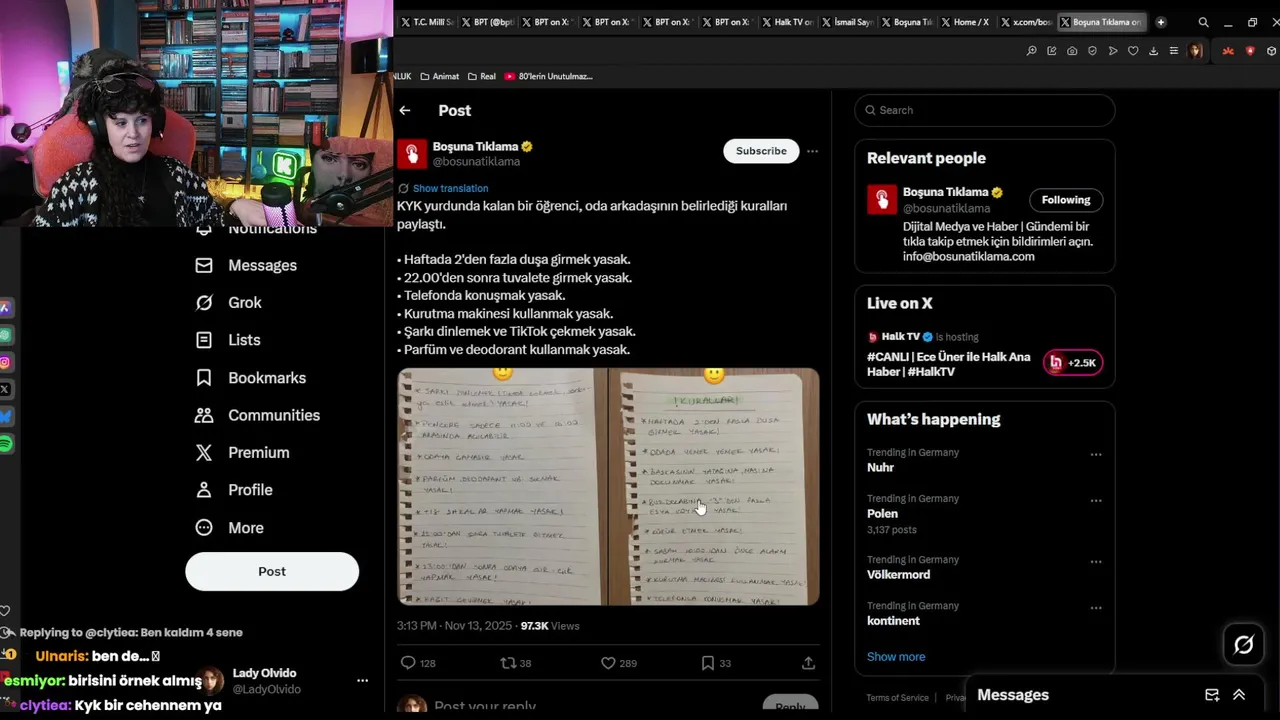Open 80'lerin Unutulmaz bookmark
This screenshot has width=1280, height=720.
pyautogui.click(x=549, y=76)
